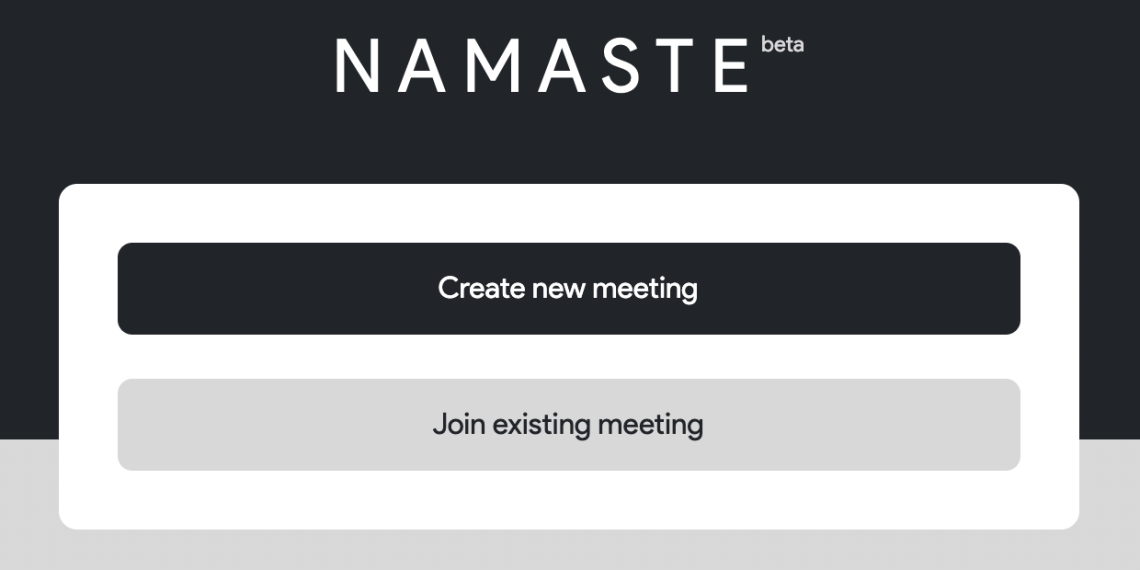Click the Join existing meeting button

(568, 424)
